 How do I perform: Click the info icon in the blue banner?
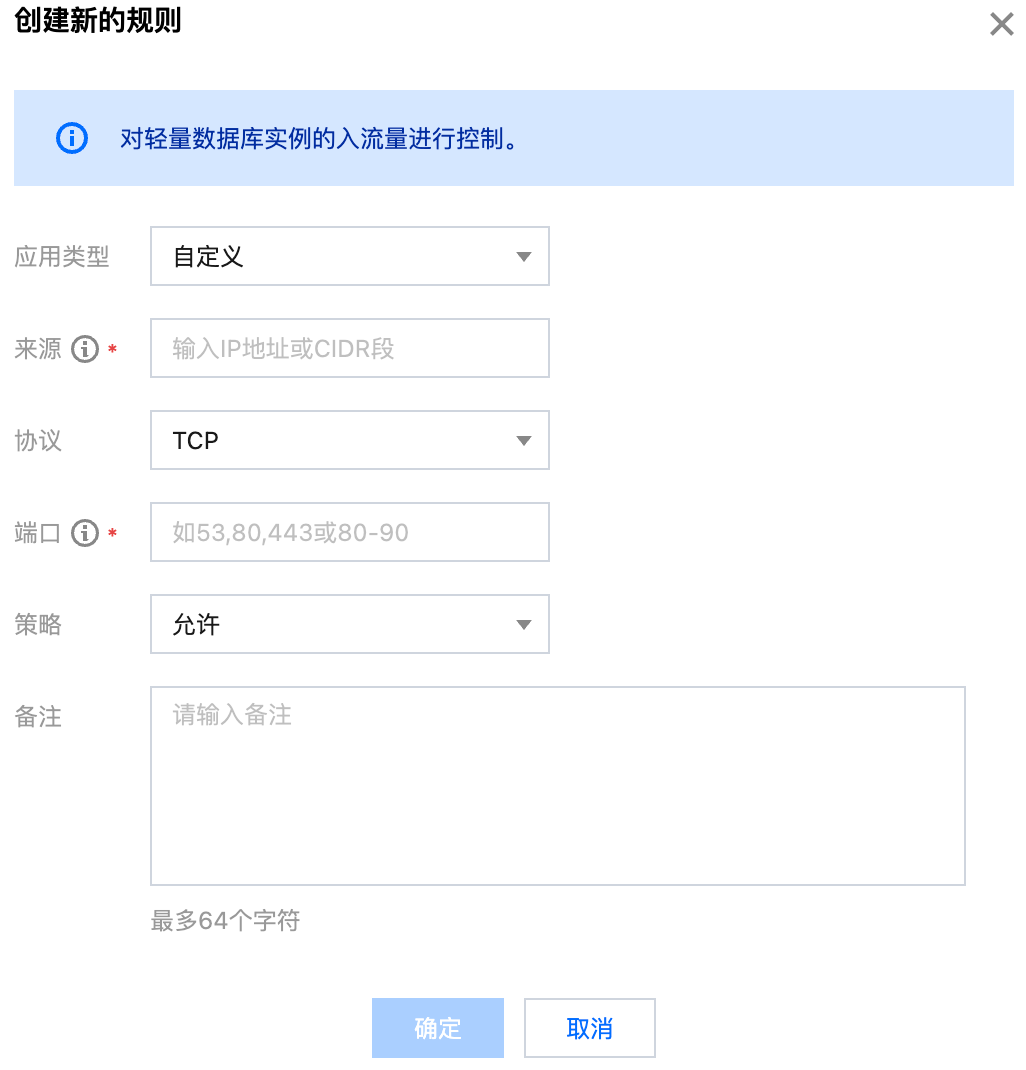click(72, 138)
